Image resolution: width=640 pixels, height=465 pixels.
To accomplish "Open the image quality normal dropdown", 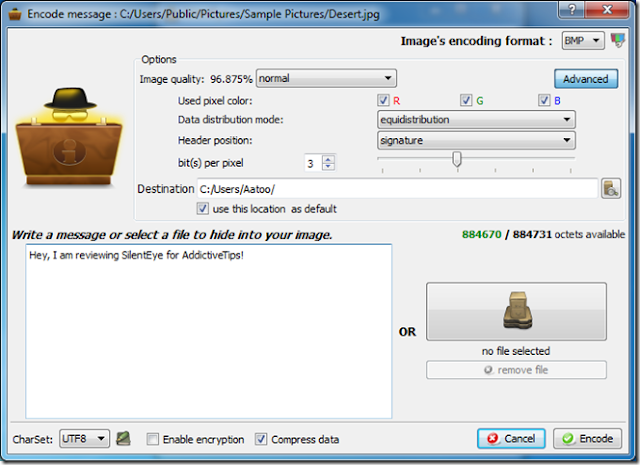I will (326, 78).
